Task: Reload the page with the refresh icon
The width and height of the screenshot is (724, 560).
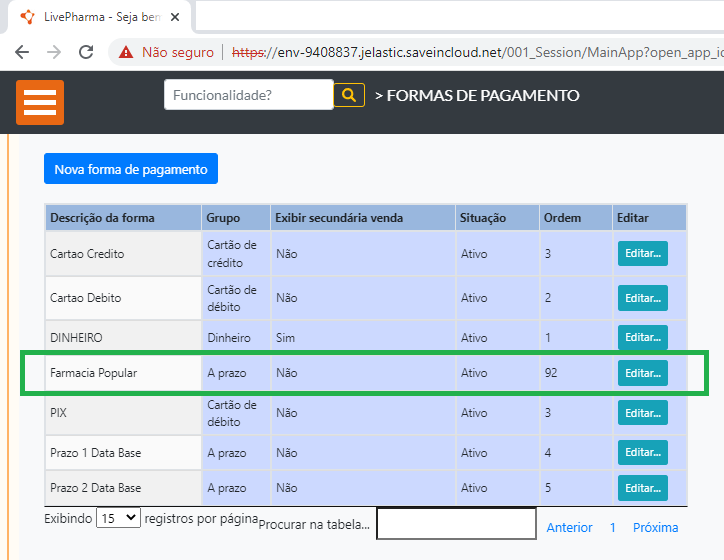Action: pos(86,52)
